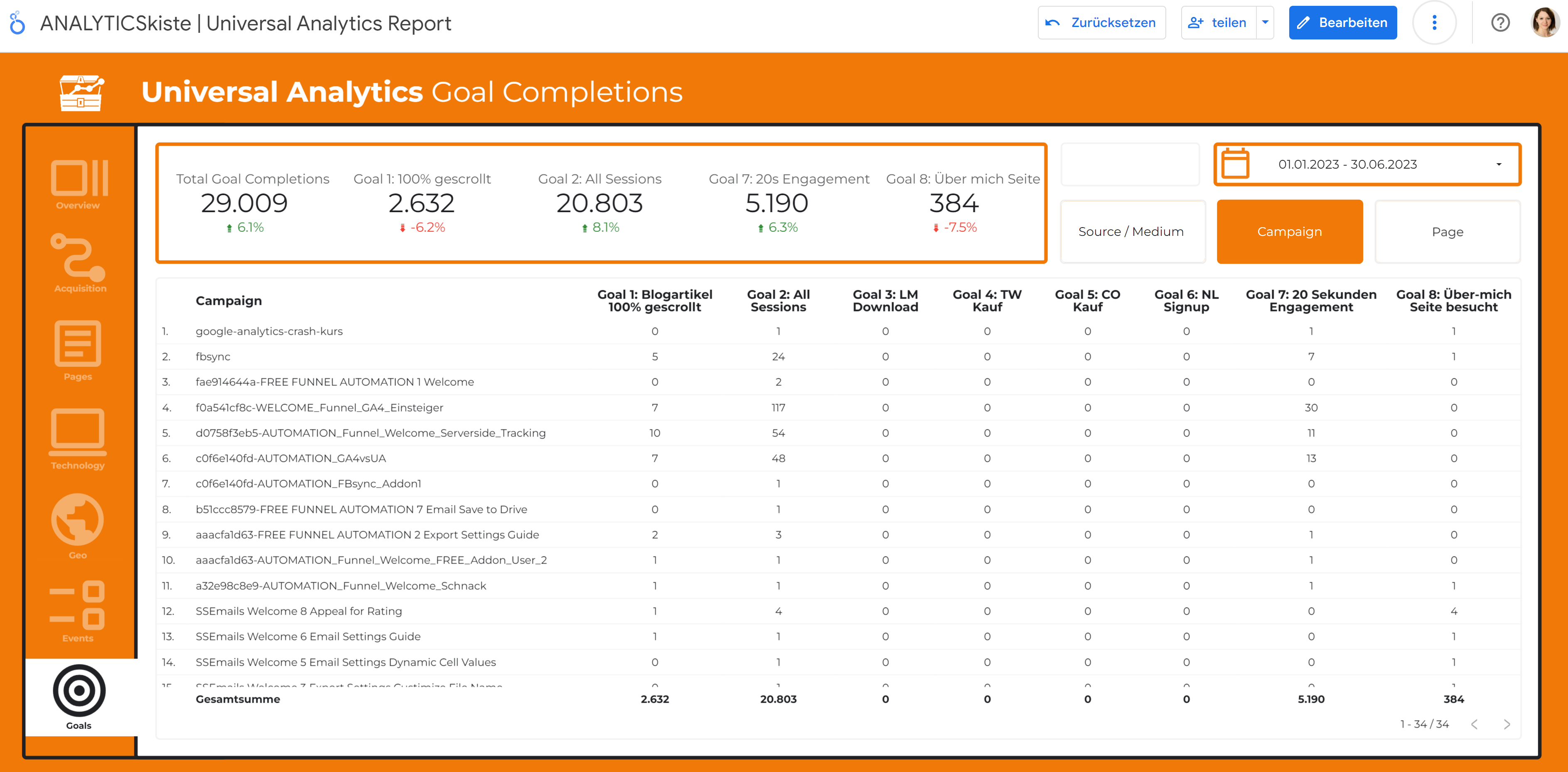Screen dimensions: 1568x772
Task: Go to the next table page arrow
Action: (x=1508, y=724)
